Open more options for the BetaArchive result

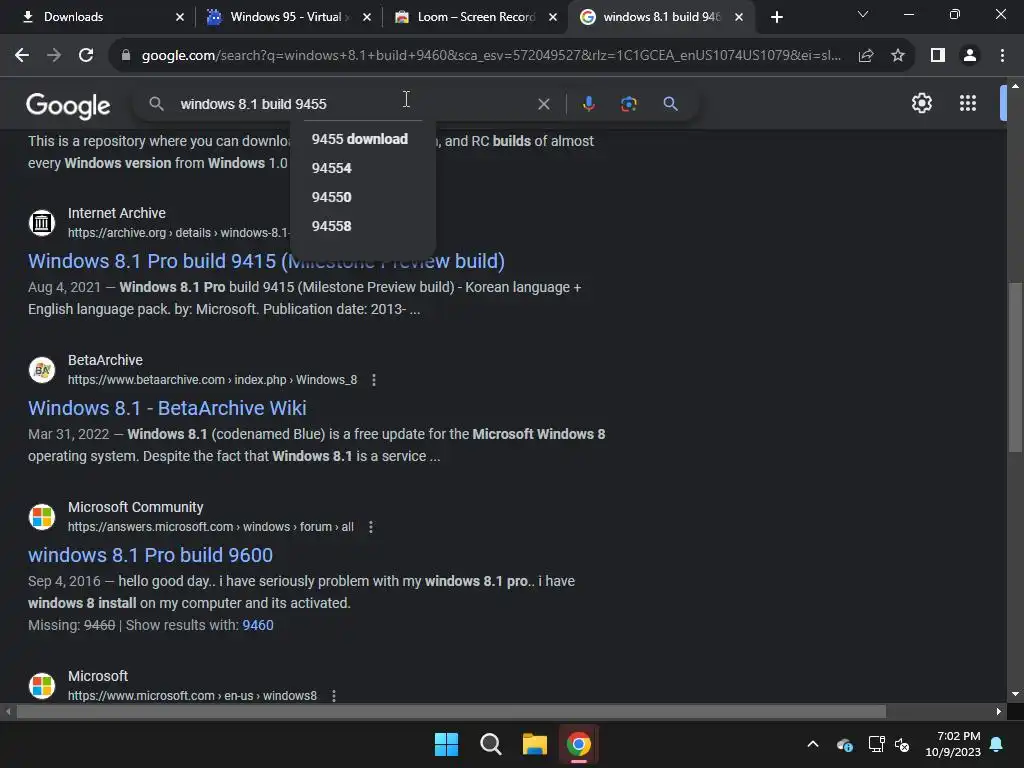pyautogui.click(x=374, y=380)
